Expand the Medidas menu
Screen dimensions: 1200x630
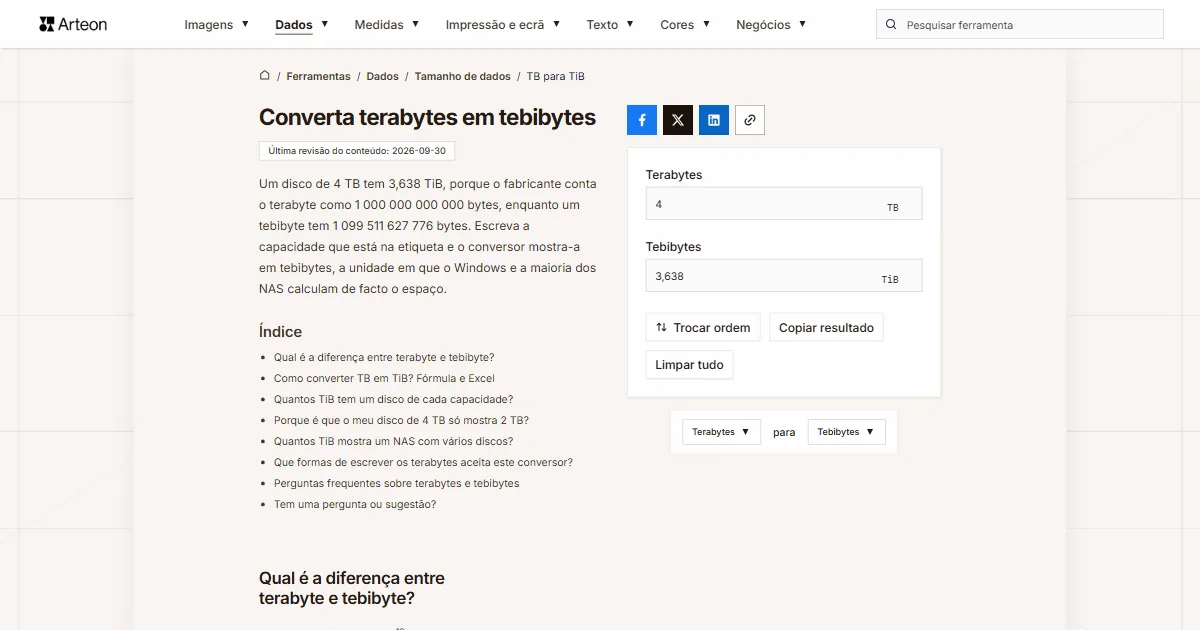point(387,25)
